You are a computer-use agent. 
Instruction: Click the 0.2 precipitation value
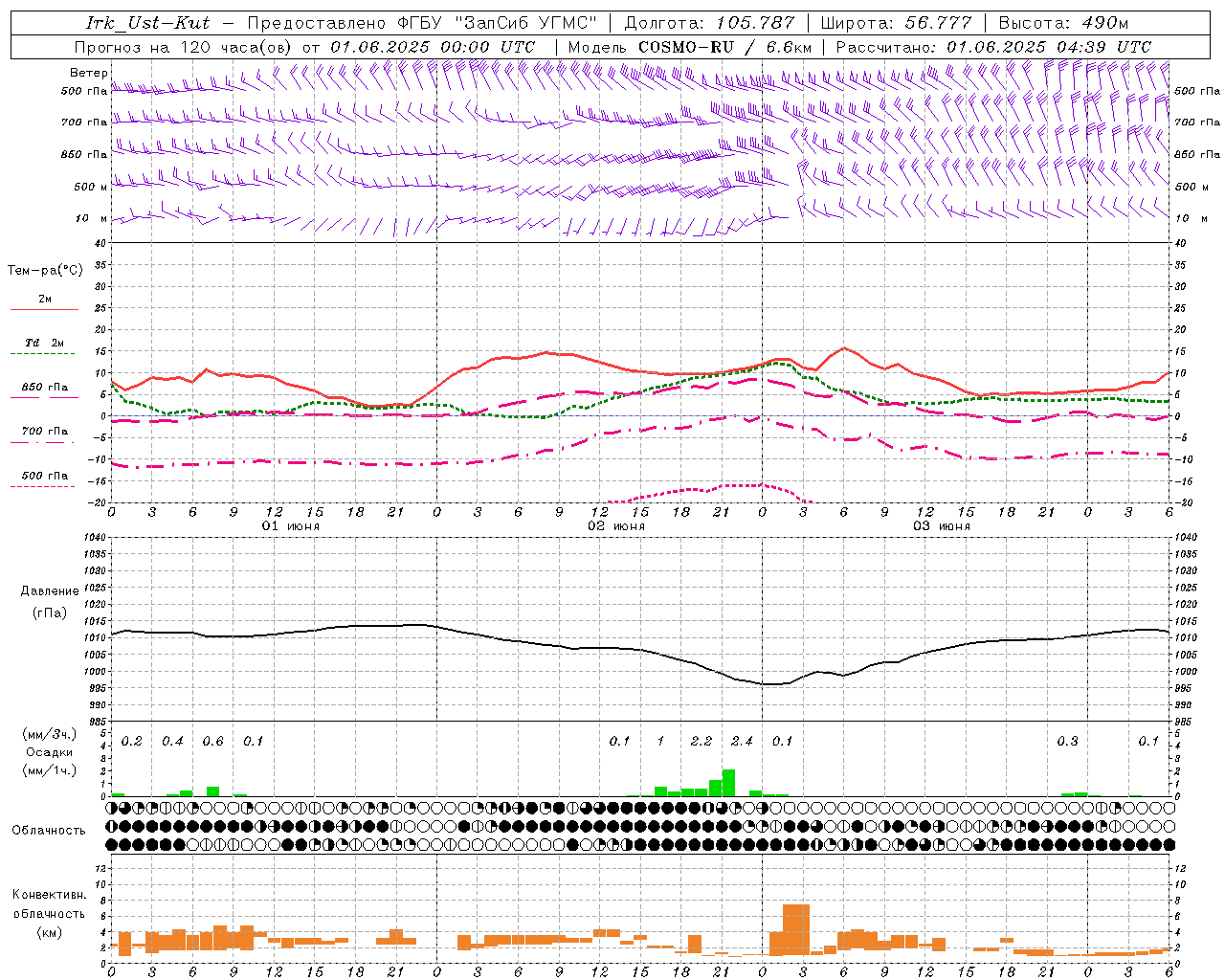132,742
